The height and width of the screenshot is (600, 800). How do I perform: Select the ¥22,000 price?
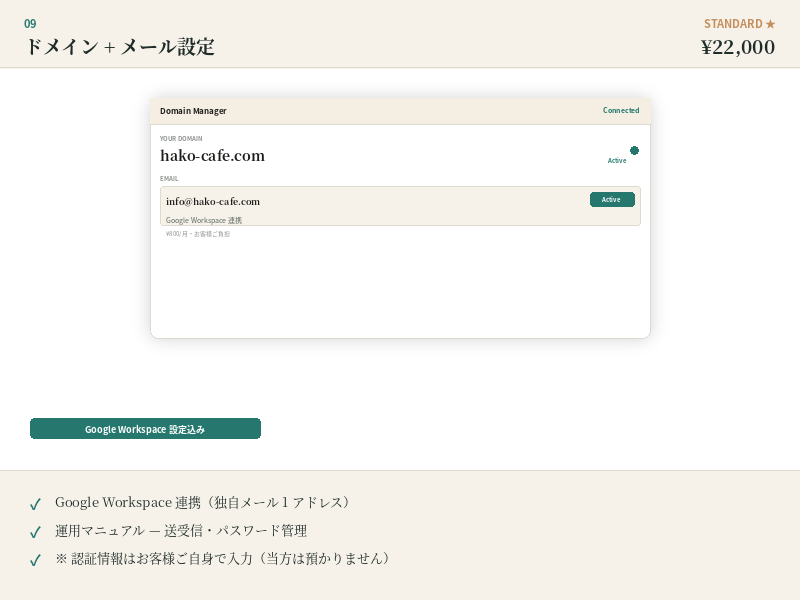(x=738, y=47)
